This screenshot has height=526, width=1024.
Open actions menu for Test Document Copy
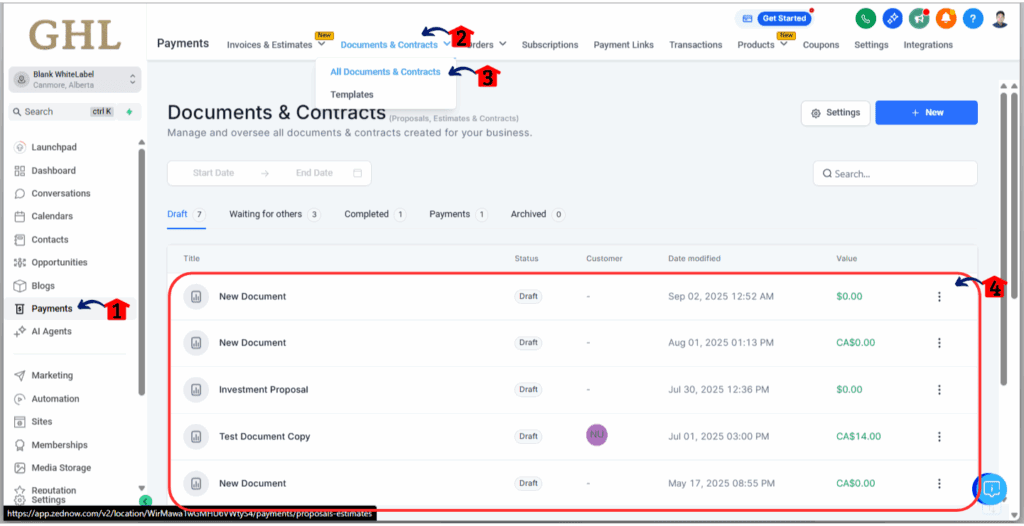pyautogui.click(x=939, y=436)
